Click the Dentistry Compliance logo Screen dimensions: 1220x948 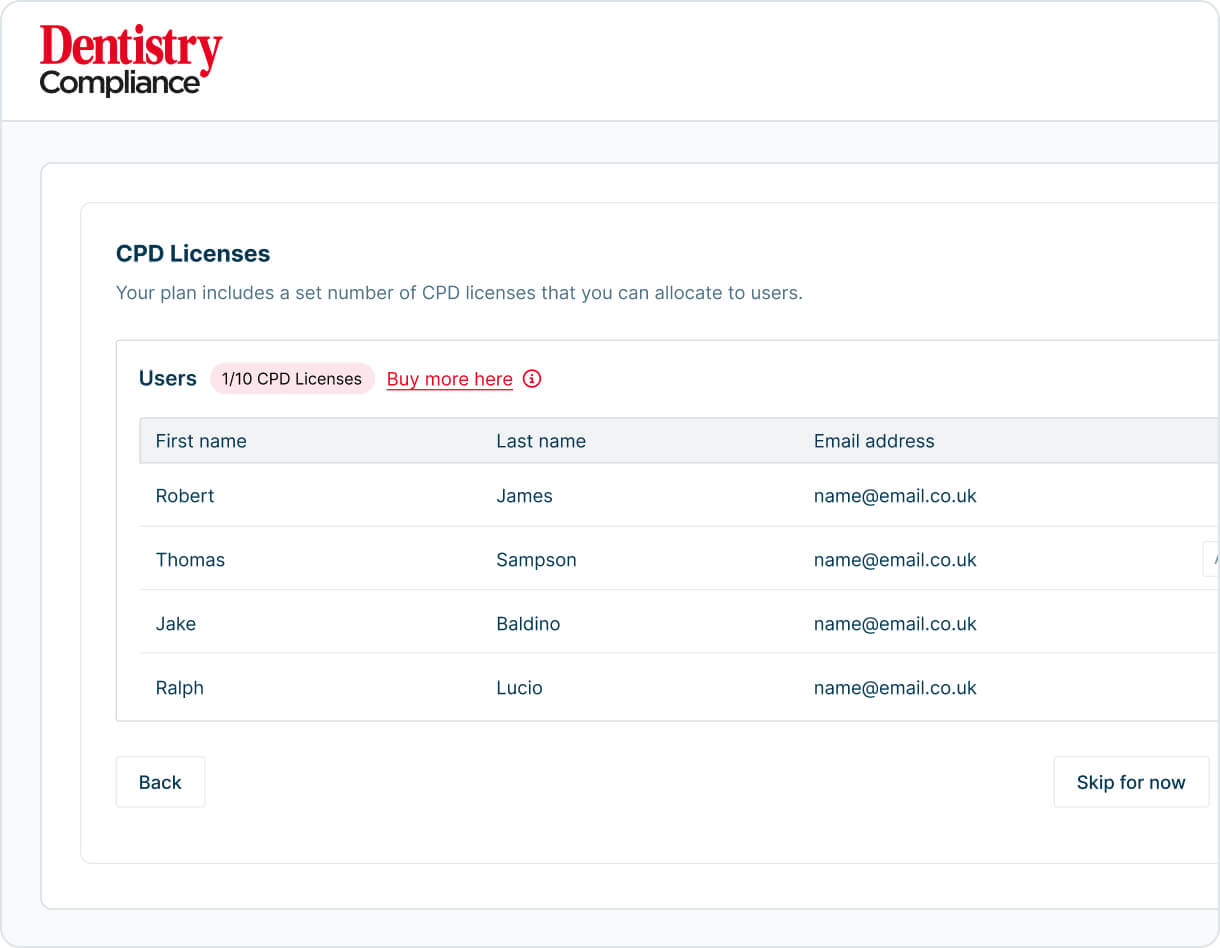[130, 61]
